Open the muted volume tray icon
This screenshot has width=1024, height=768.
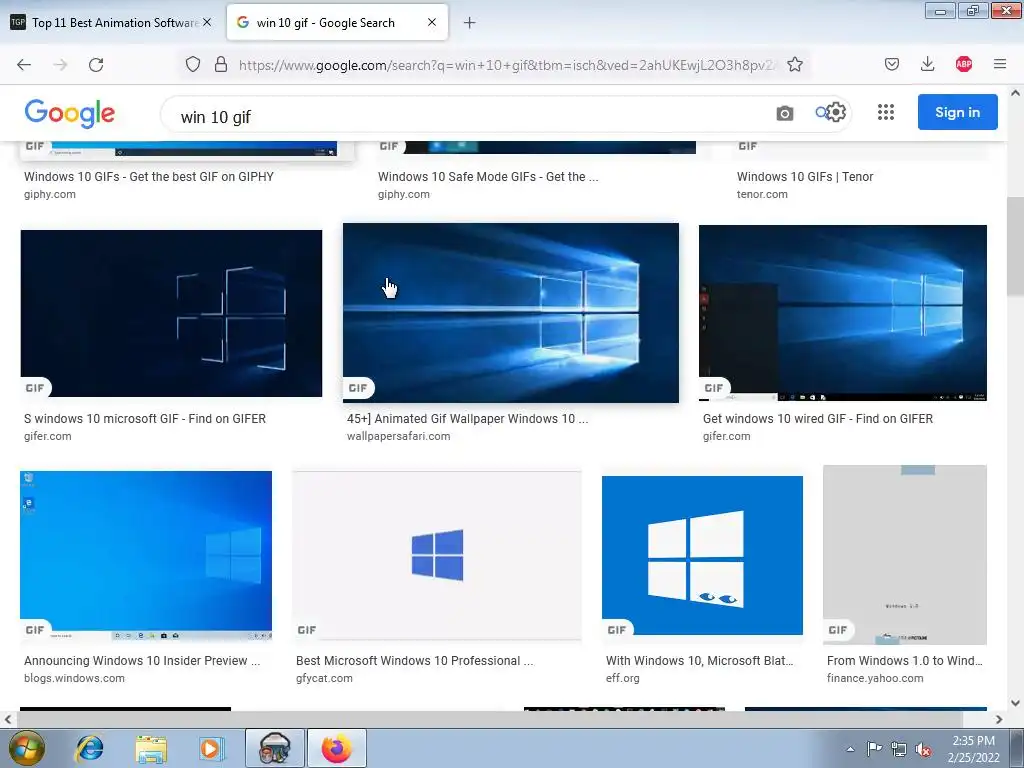(923, 749)
